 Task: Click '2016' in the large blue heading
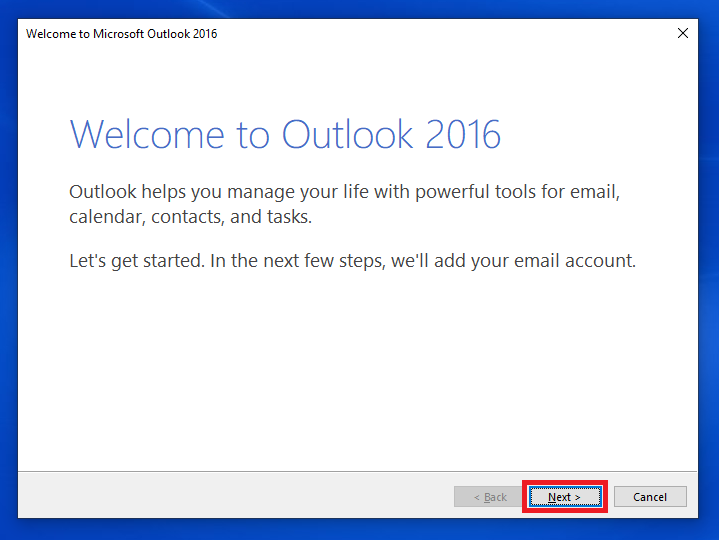click(x=462, y=134)
